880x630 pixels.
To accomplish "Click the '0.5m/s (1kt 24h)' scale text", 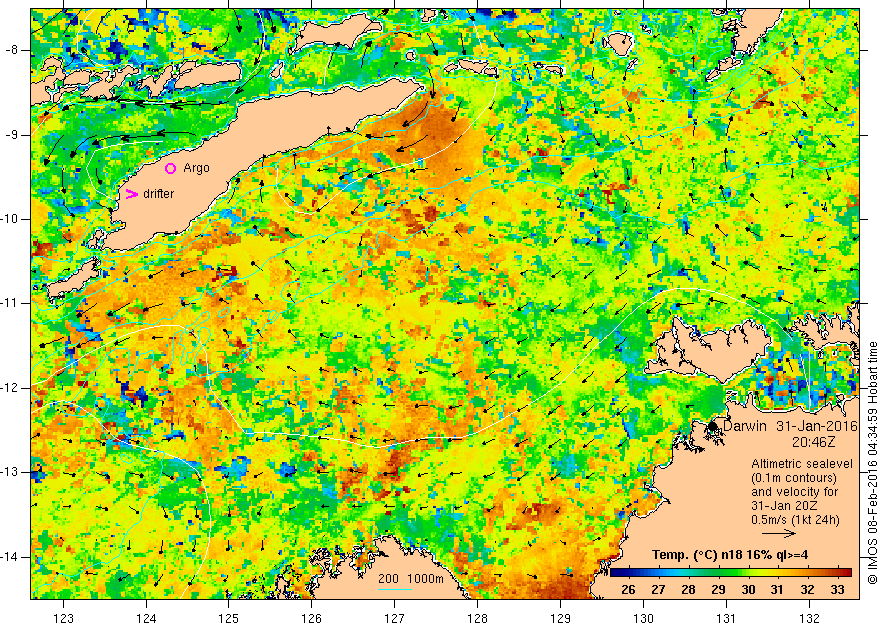I will [795, 520].
